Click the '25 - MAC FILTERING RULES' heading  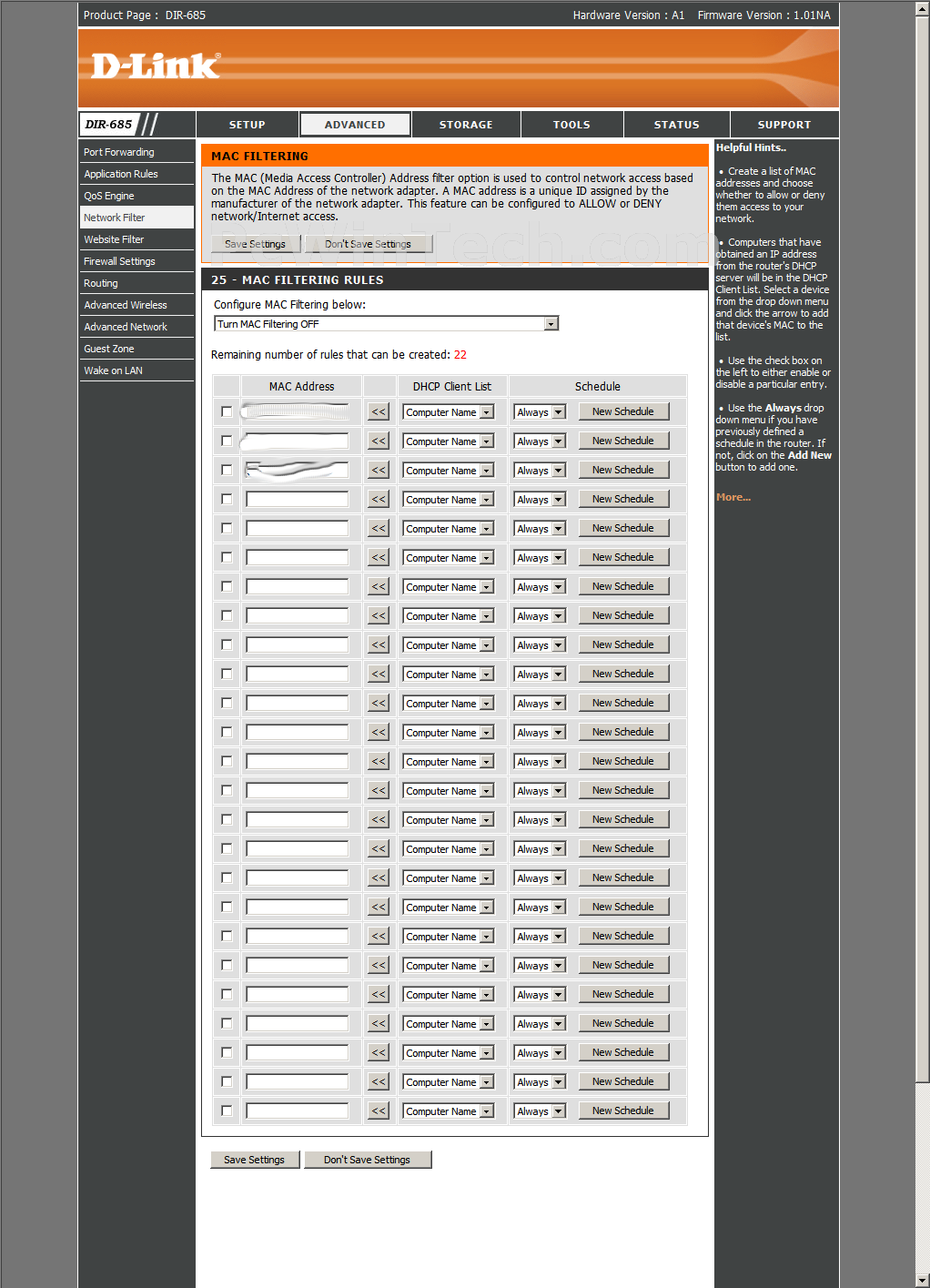click(x=298, y=280)
